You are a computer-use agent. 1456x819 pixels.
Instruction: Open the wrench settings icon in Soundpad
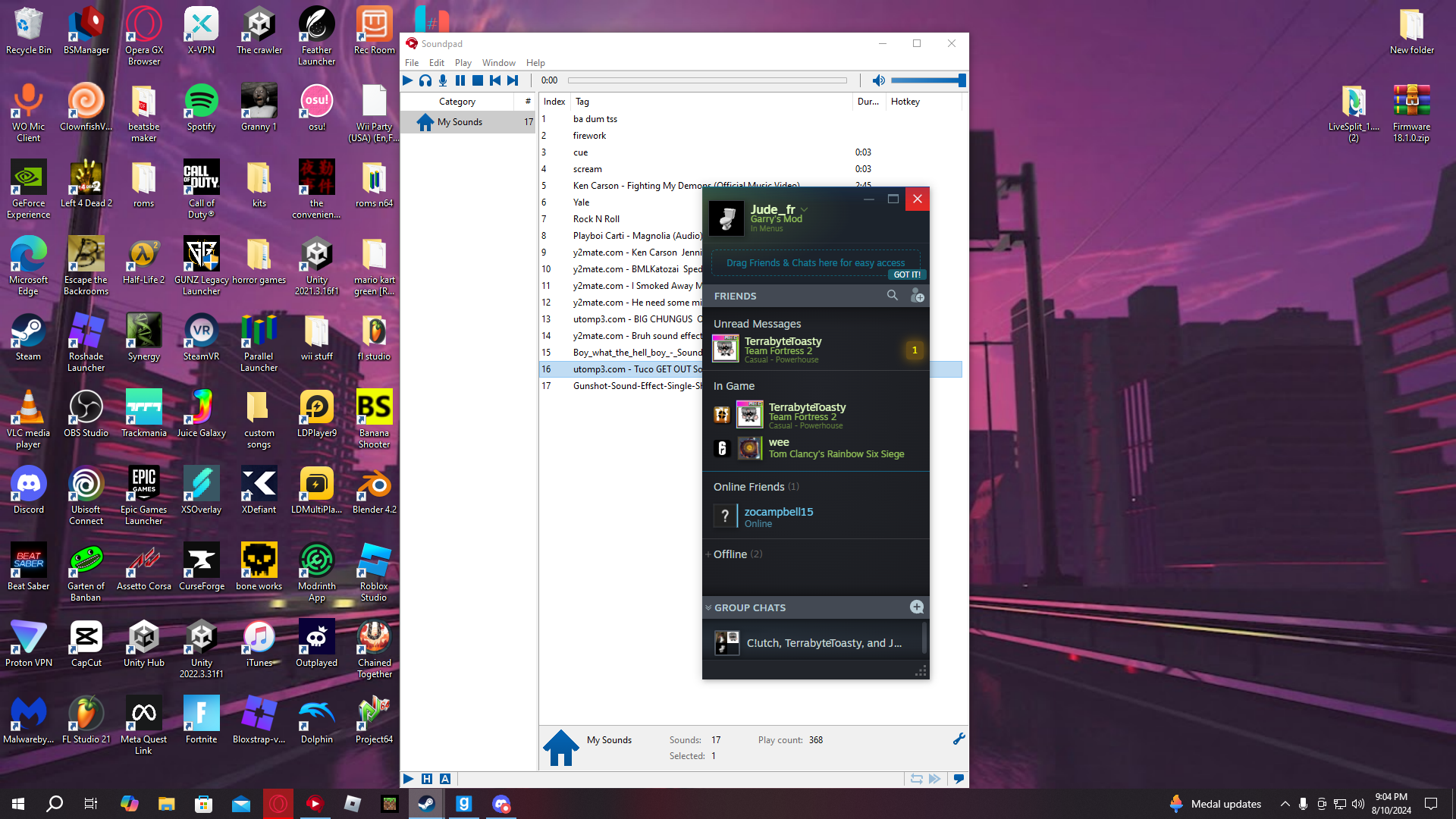point(959,739)
